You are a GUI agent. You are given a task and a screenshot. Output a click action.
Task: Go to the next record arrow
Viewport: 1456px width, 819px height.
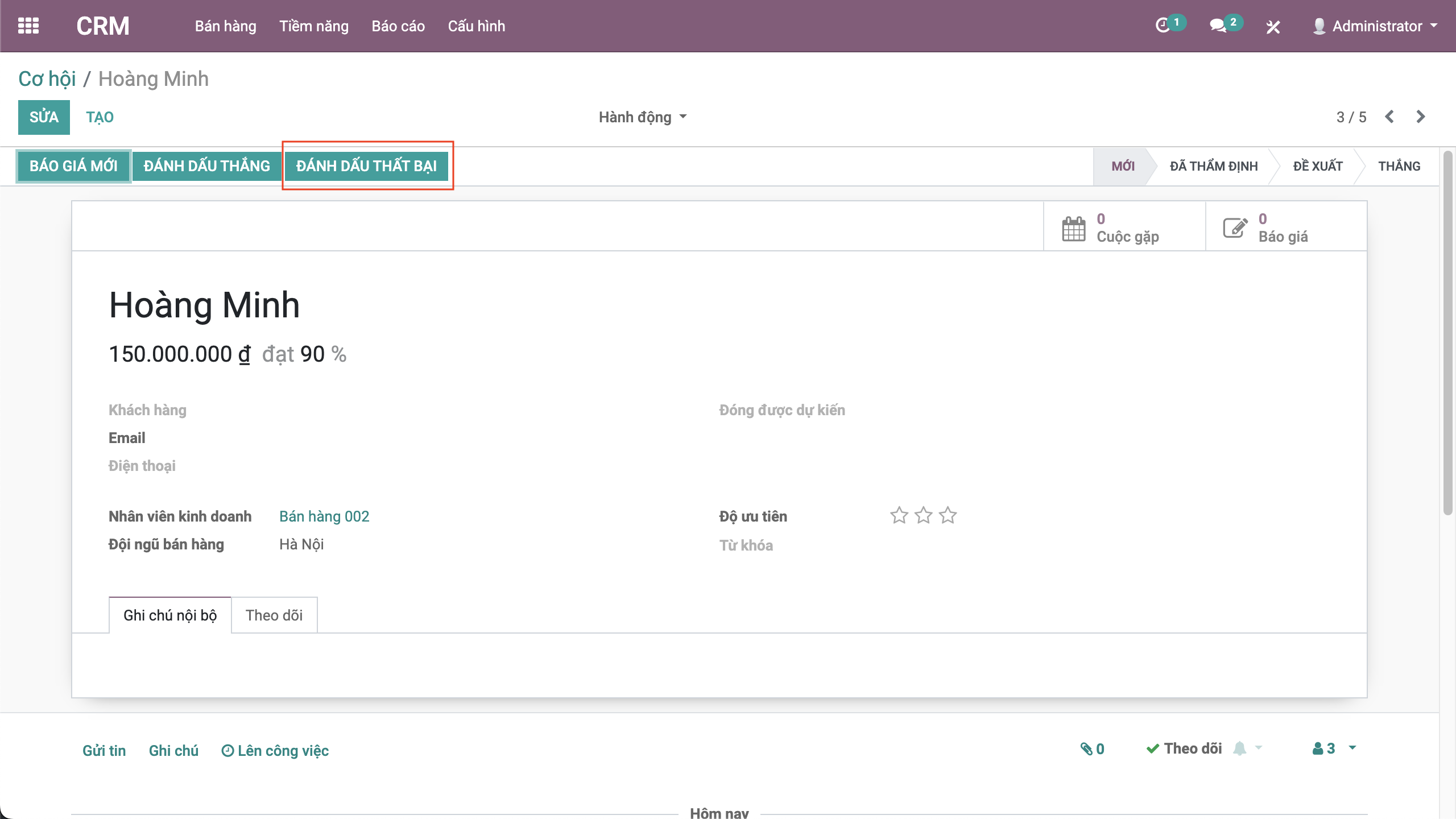coord(1420,117)
